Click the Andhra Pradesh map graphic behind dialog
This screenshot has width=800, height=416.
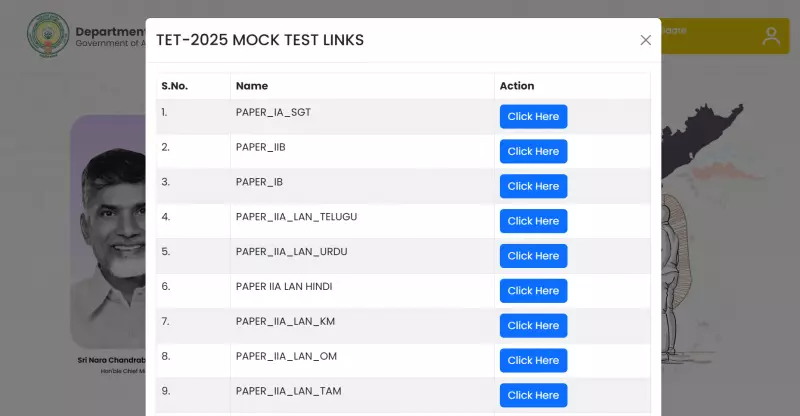[x=702, y=140]
